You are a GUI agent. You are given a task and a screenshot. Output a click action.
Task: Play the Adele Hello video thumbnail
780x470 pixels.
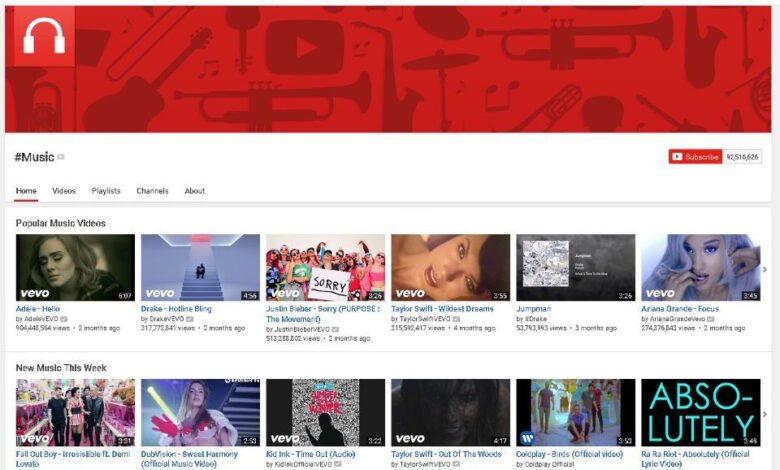[75, 268]
